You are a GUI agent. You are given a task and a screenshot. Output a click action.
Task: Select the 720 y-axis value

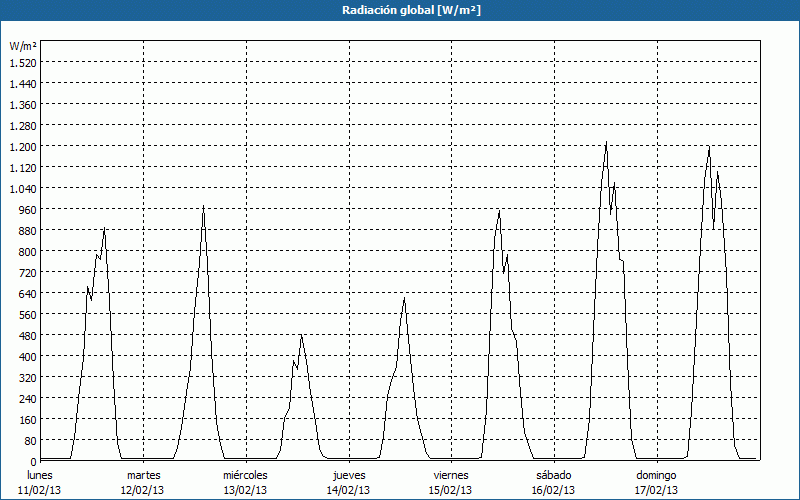[x=28, y=272]
